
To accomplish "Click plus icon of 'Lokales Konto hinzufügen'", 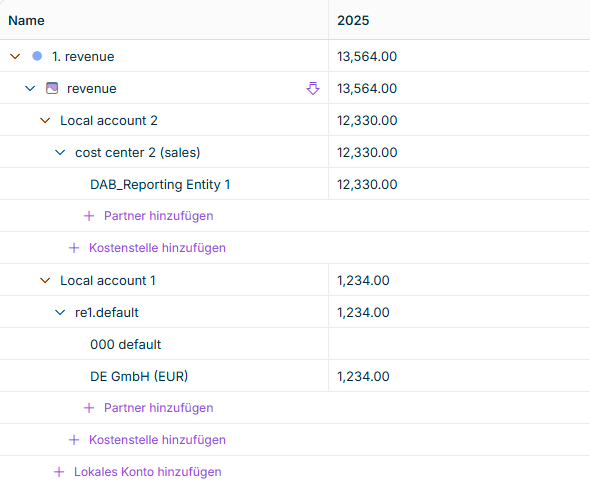I will tap(59, 472).
